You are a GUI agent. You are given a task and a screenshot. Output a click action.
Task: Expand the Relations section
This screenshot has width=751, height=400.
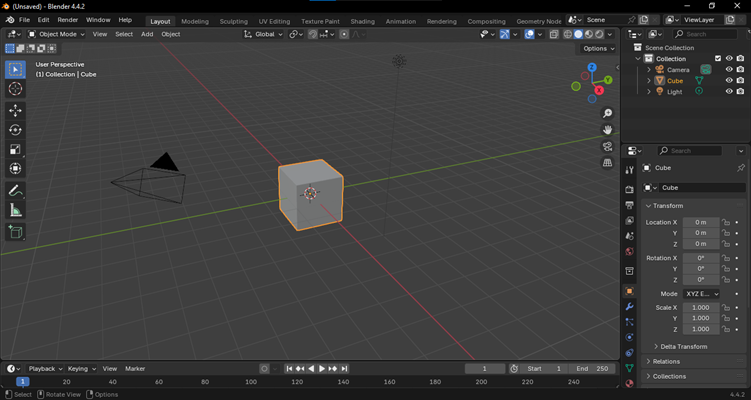[666, 361]
